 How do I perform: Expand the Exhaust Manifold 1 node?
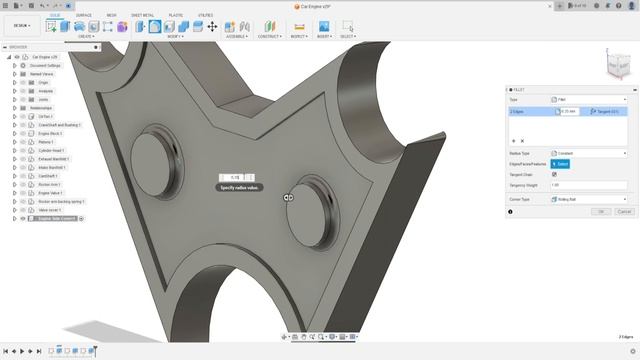pyautogui.click(x=15, y=159)
